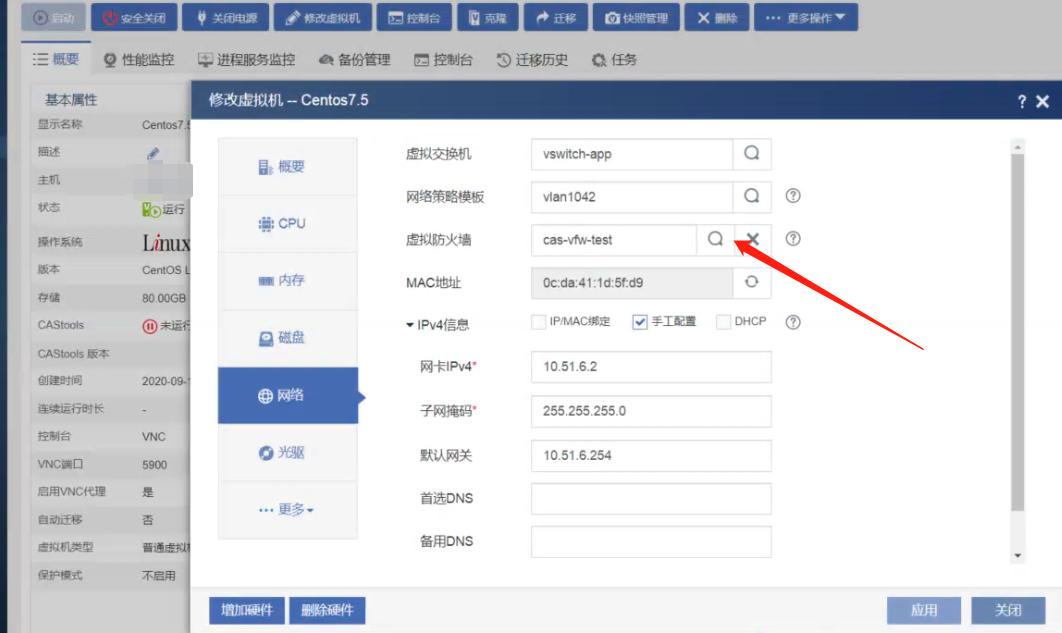This screenshot has height=633, width=1062.
Task: Open 修改虚拟机 from the top toolbar
Action: click(322, 18)
